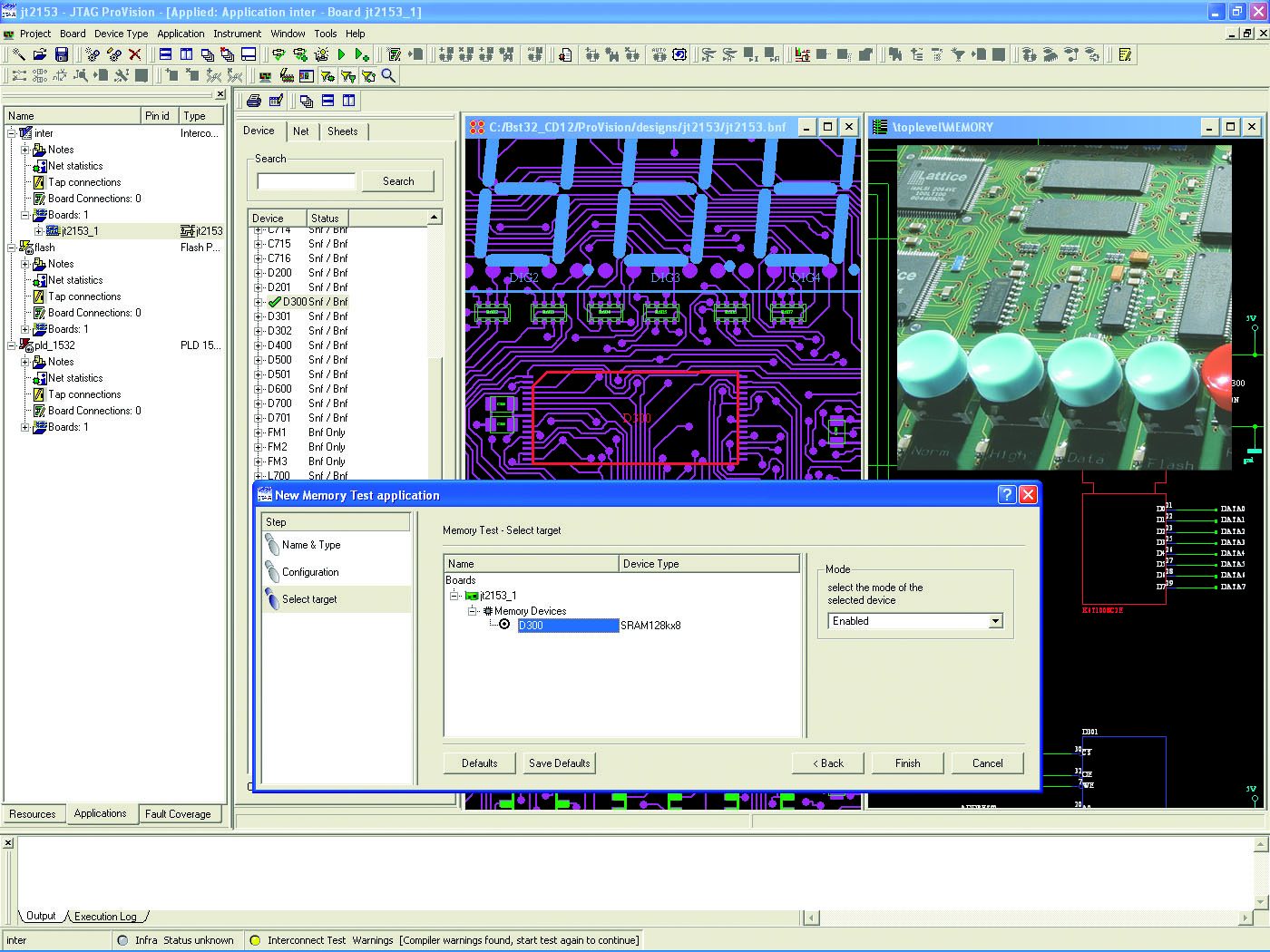
Task: Click the device list scroll-up arrow
Action: [x=434, y=218]
